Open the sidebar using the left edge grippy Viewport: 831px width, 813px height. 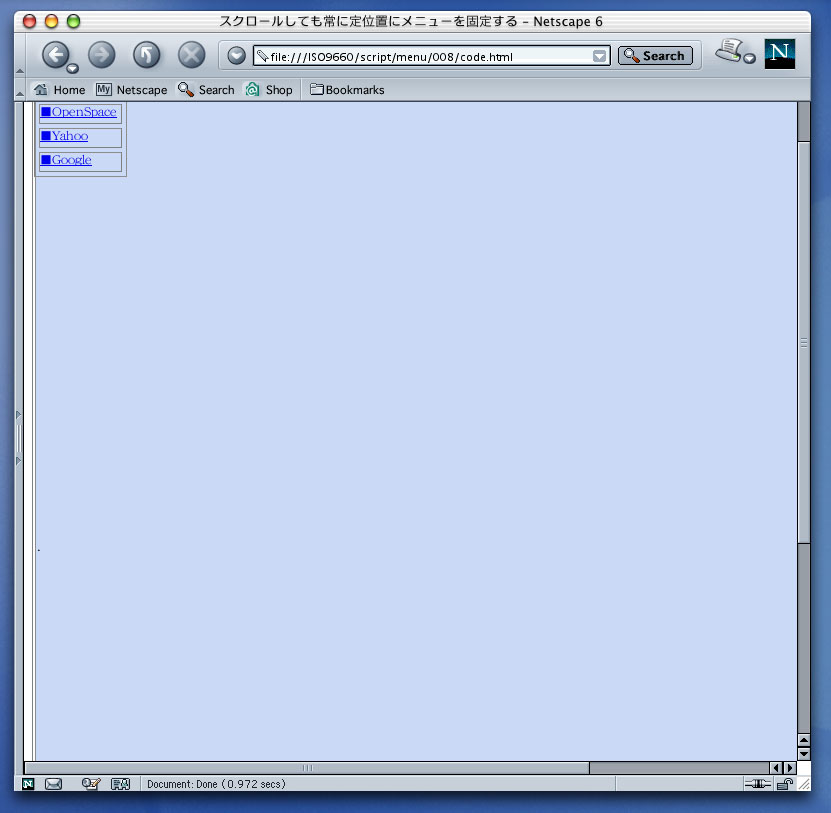click(19, 438)
